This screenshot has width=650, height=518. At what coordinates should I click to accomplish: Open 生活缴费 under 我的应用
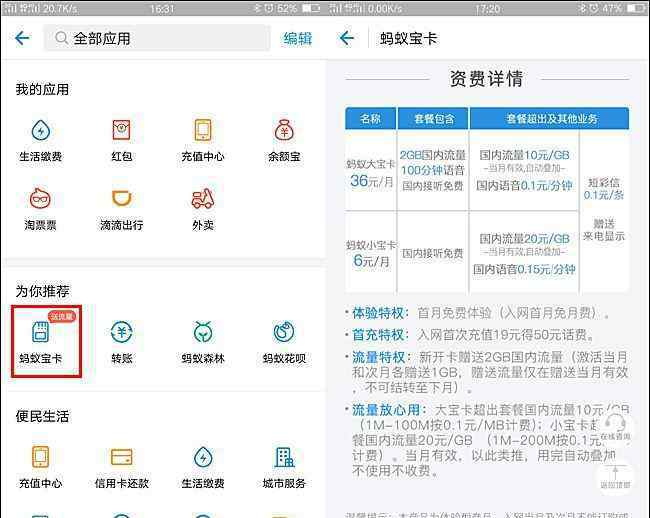(x=41, y=140)
